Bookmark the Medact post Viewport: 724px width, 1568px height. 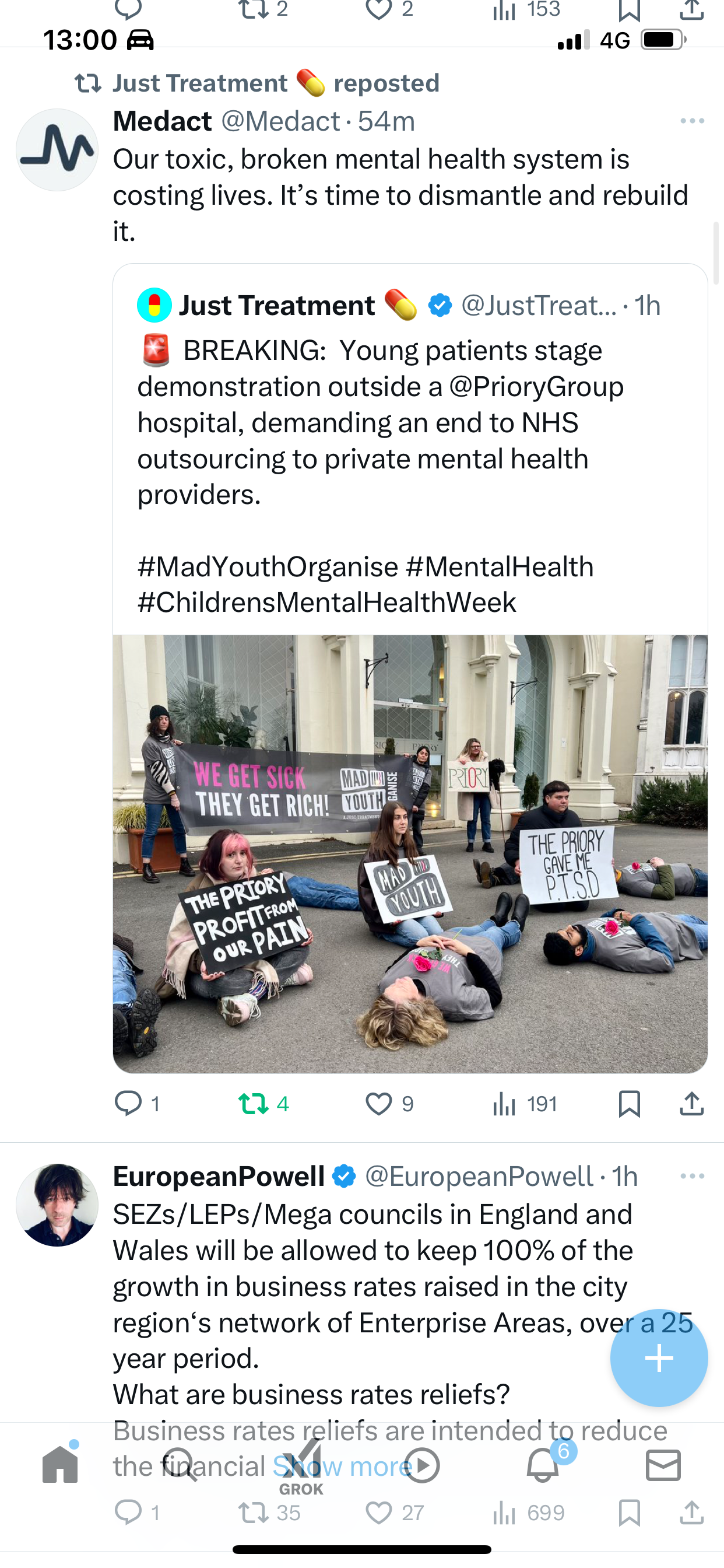point(629,1104)
